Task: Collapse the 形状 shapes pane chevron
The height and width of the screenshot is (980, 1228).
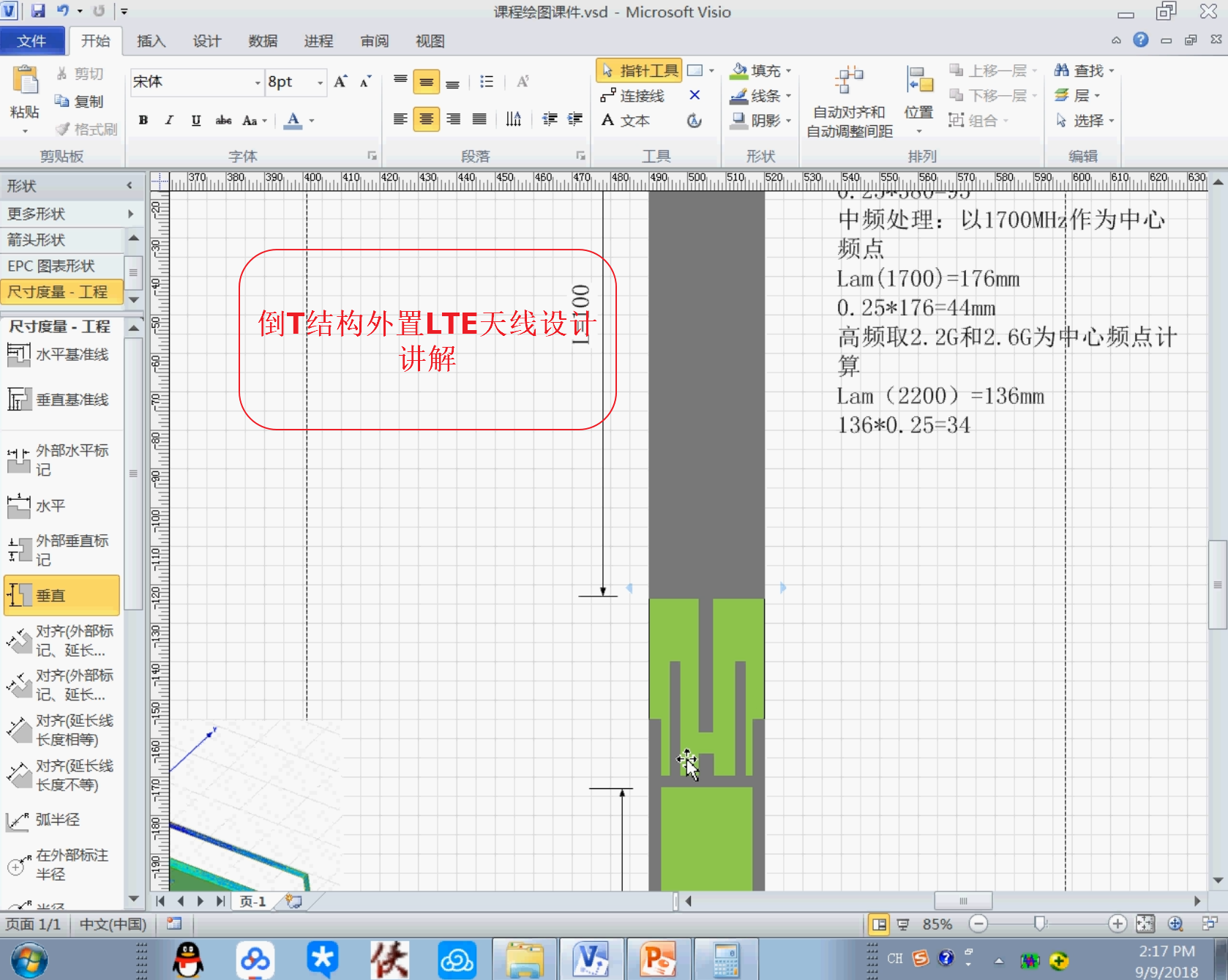Action: pyautogui.click(x=130, y=186)
